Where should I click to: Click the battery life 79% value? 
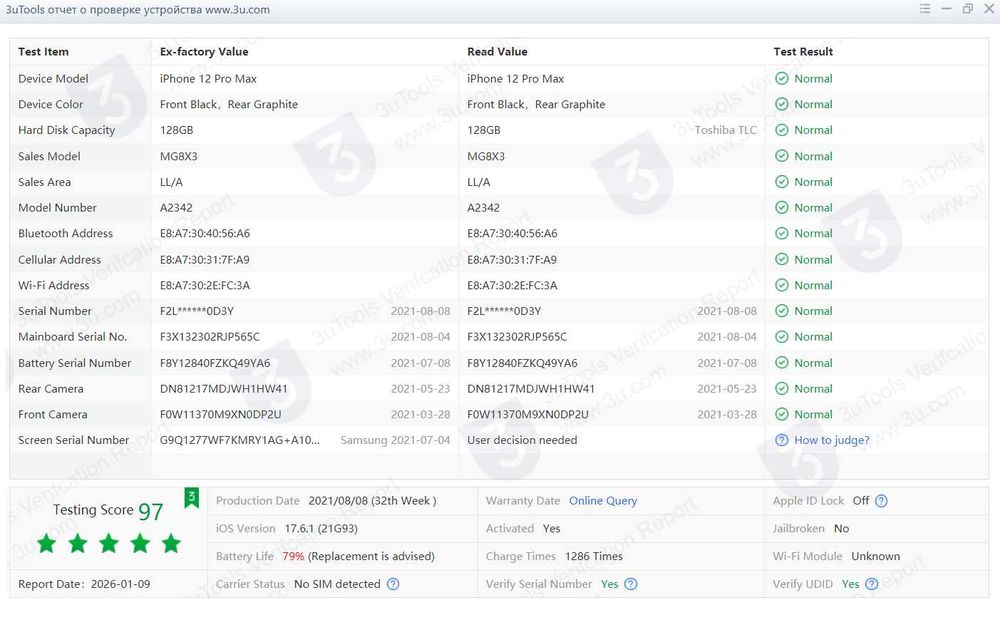293,556
